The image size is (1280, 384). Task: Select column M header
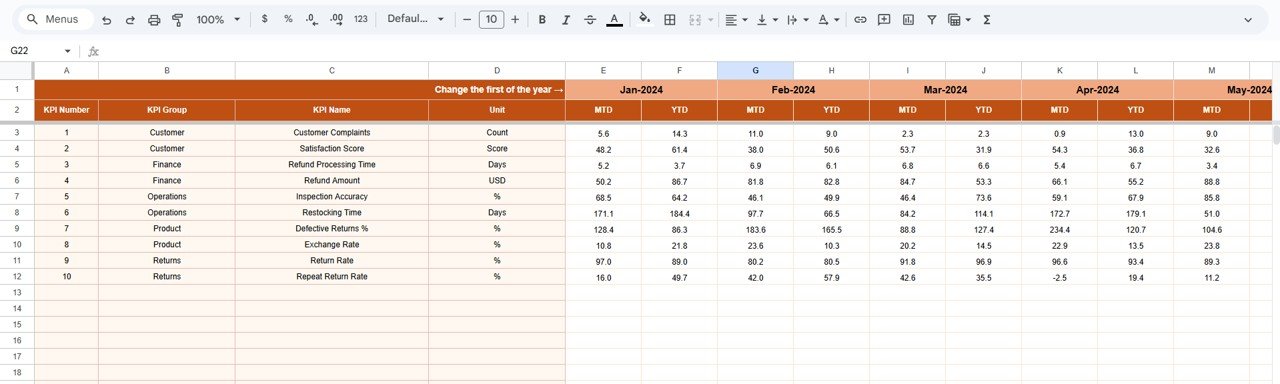pyautogui.click(x=1211, y=70)
